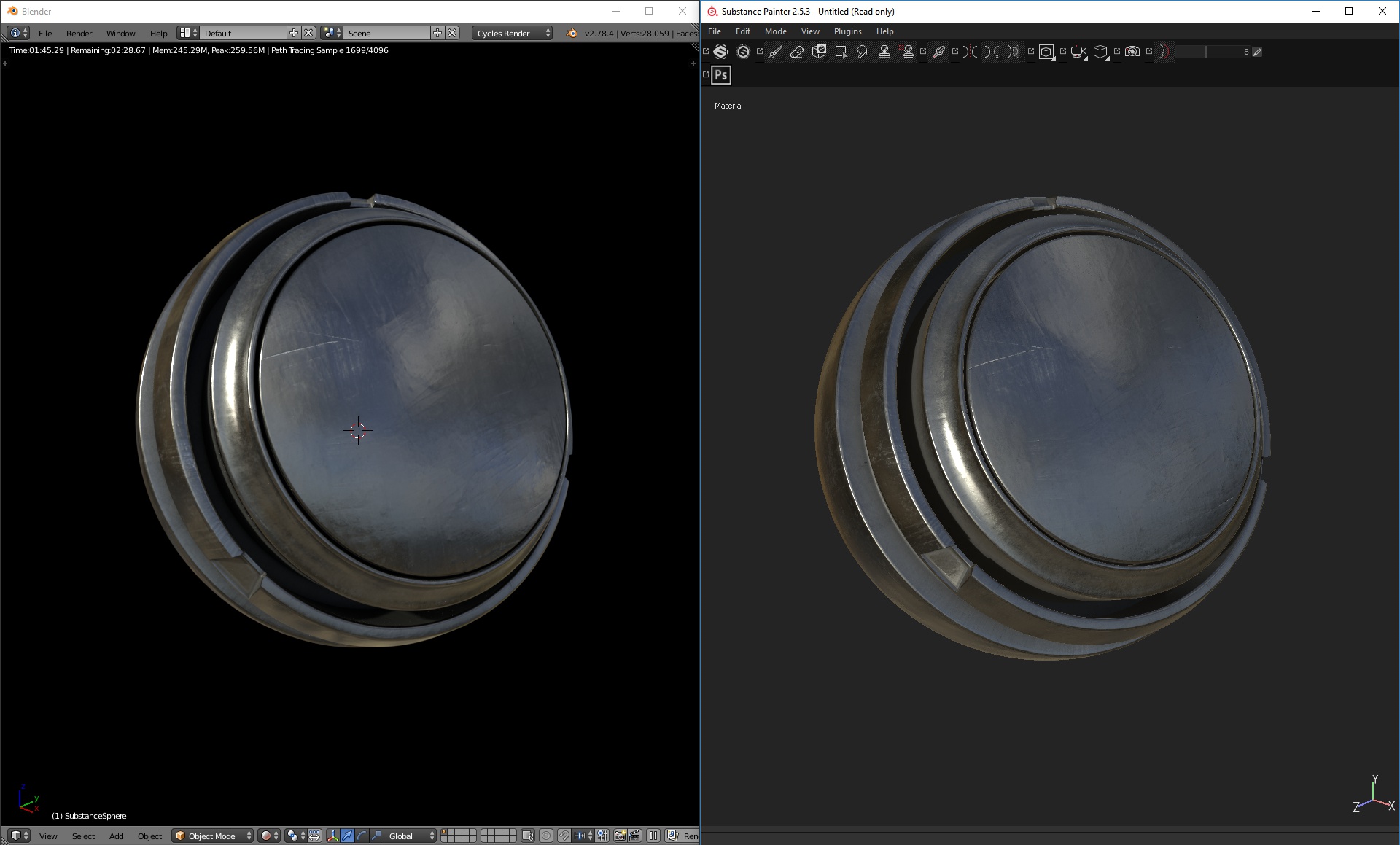The height and width of the screenshot is (845, 1400).
Task: Open the Object Mode dropdown
Action: tap(213, 836)
